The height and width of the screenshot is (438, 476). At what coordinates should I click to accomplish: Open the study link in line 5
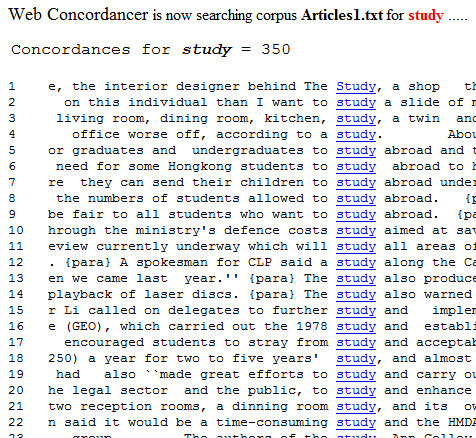[x=356, y=151]
